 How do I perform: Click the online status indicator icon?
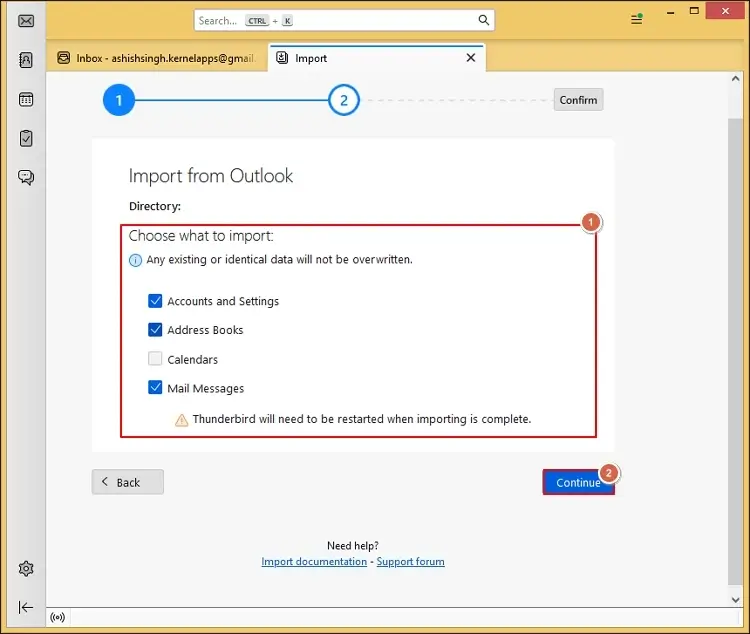[x=57, y=617]
